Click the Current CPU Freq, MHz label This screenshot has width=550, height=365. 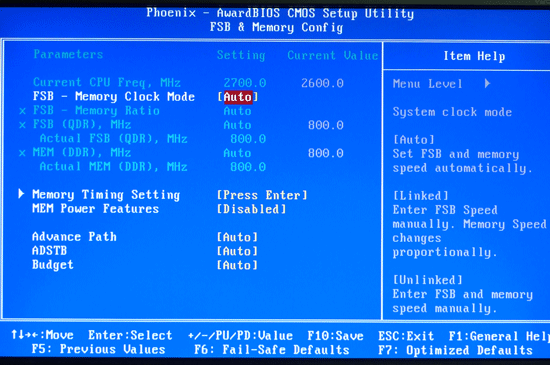[x=107, y=82]
